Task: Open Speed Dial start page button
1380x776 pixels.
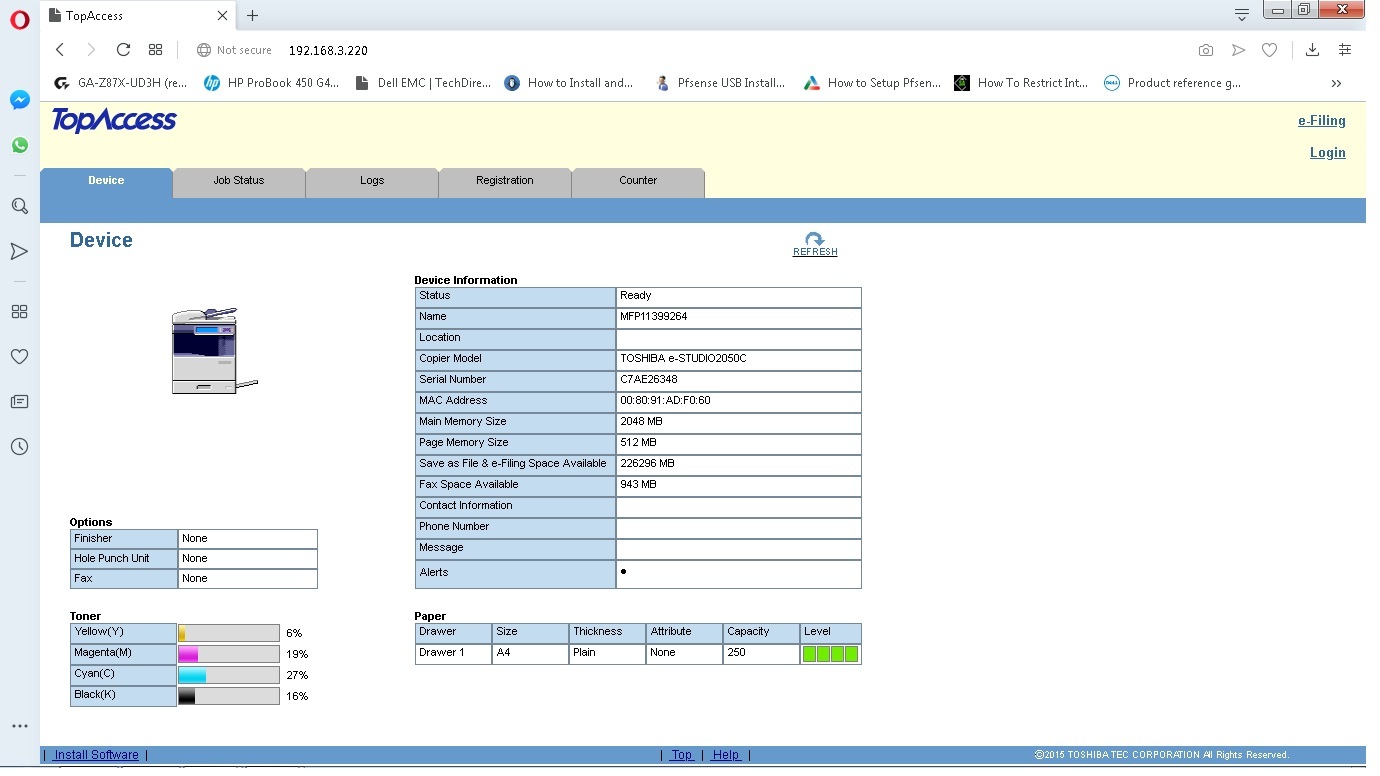Action: pyautogui.click(x=155, y=50)
